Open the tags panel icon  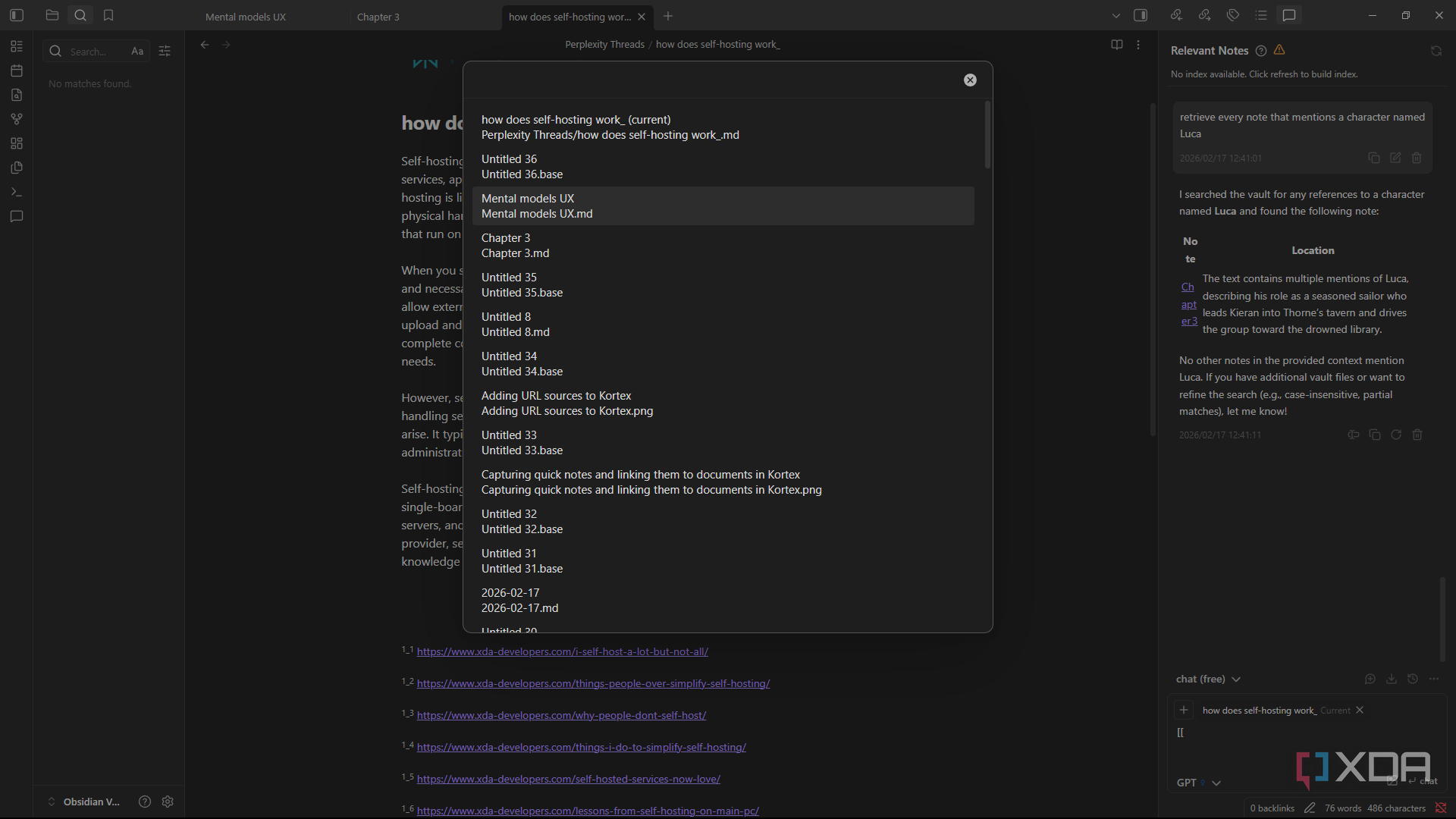[1233, 15]
